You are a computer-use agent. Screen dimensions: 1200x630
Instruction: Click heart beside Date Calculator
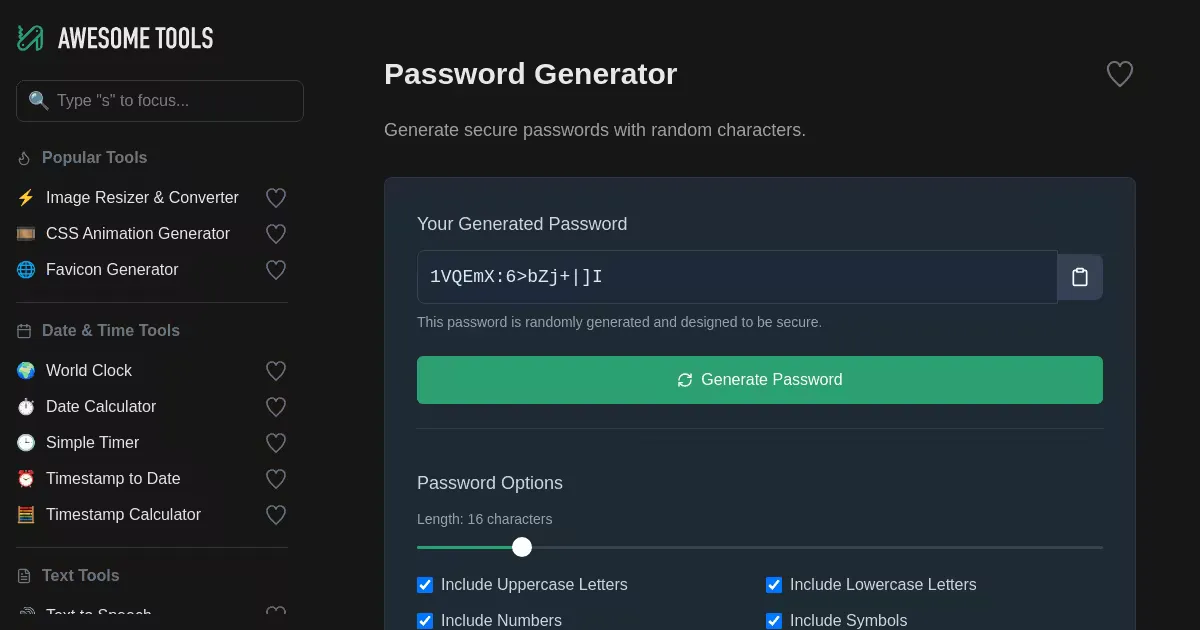point(276,407)
